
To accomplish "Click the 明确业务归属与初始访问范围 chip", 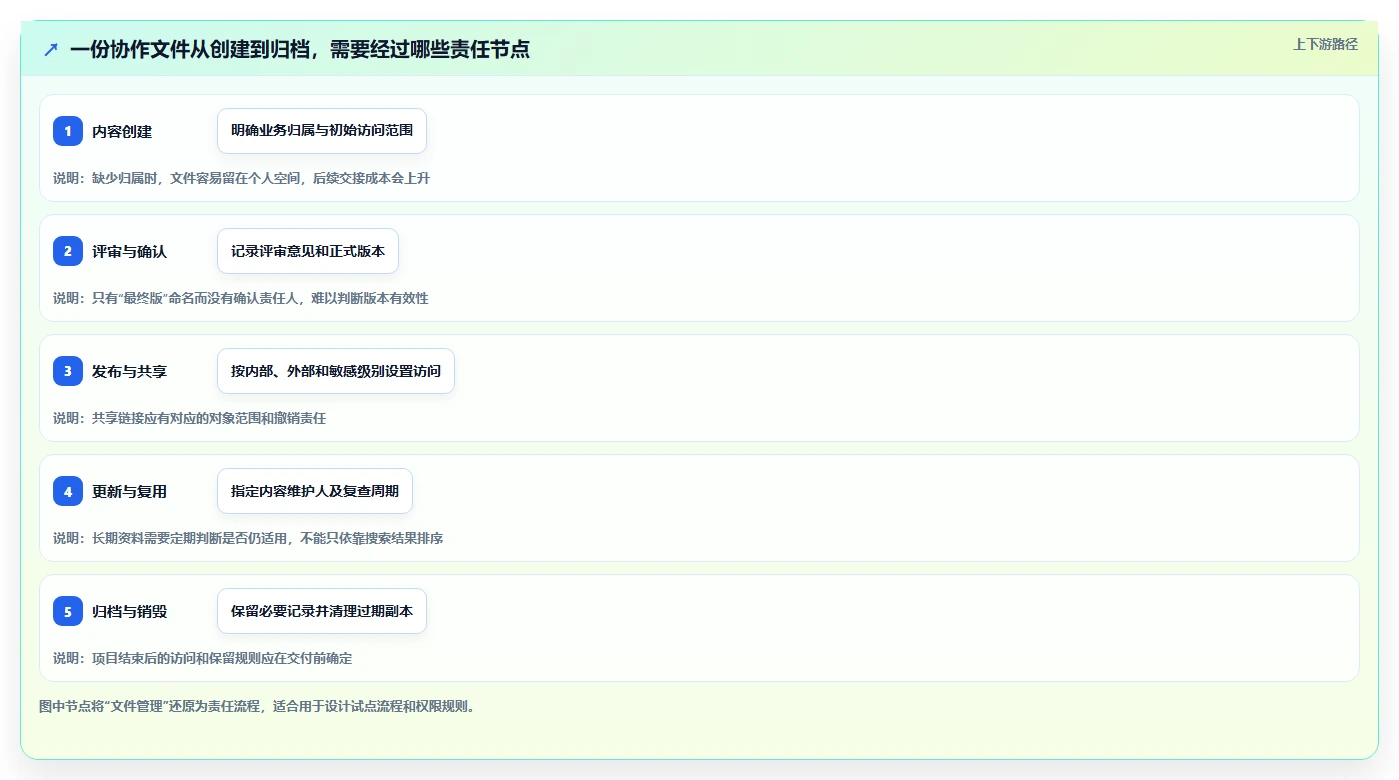I will (322, 131).
